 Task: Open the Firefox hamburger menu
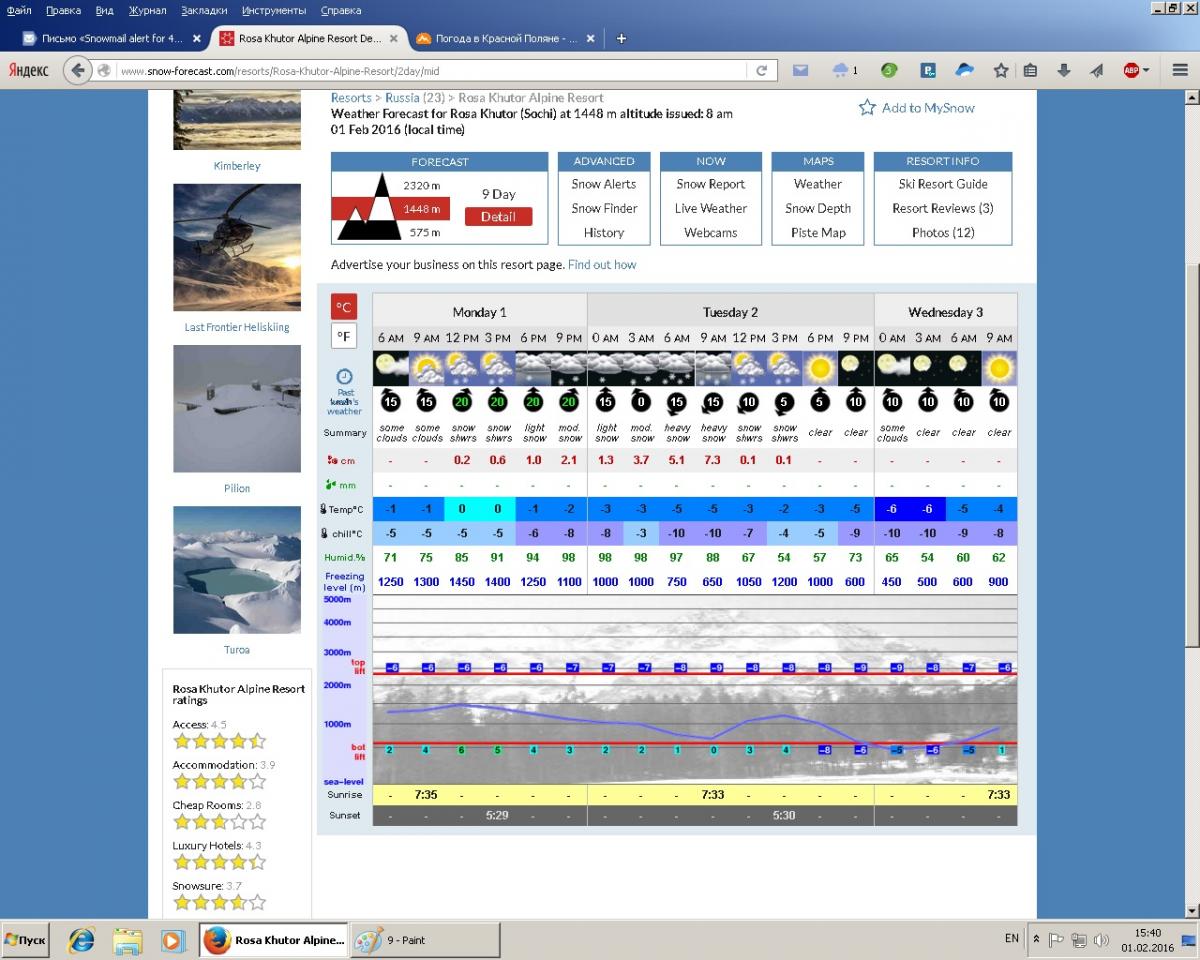[x=1180, y=71]
